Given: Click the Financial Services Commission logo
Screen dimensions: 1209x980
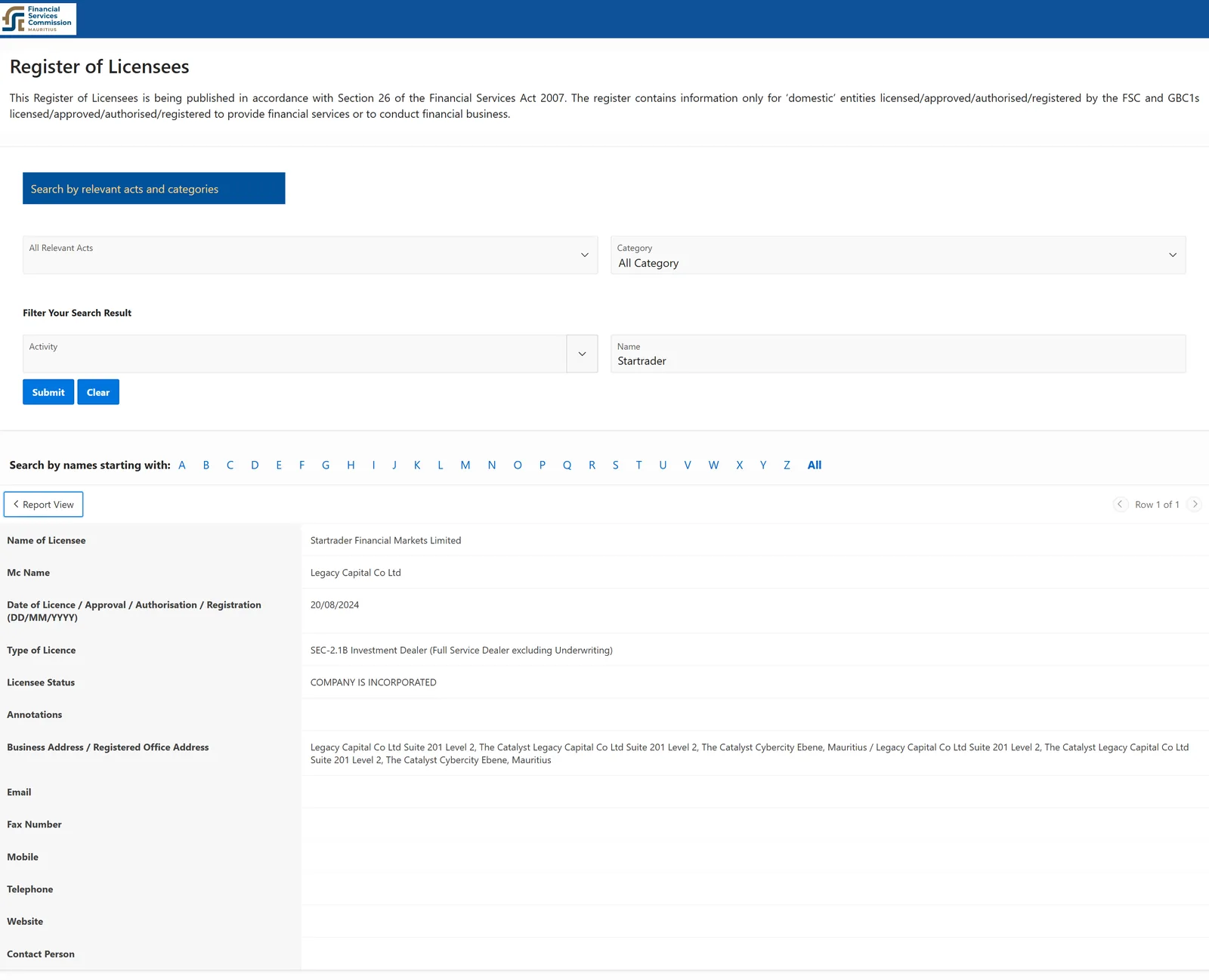Looking at the screenshot, I should (38, 19).
